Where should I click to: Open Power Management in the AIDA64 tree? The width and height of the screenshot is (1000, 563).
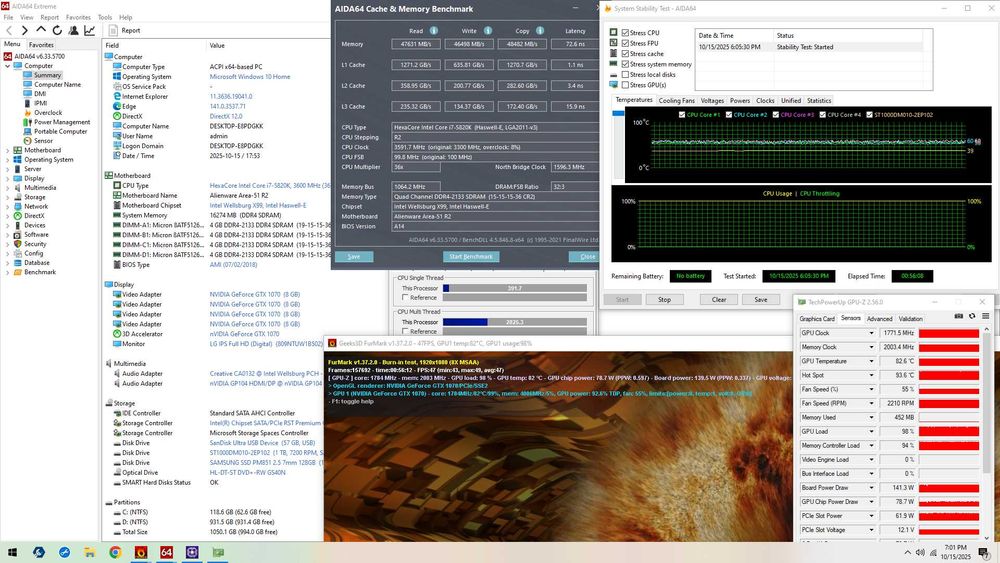(62, 122)
